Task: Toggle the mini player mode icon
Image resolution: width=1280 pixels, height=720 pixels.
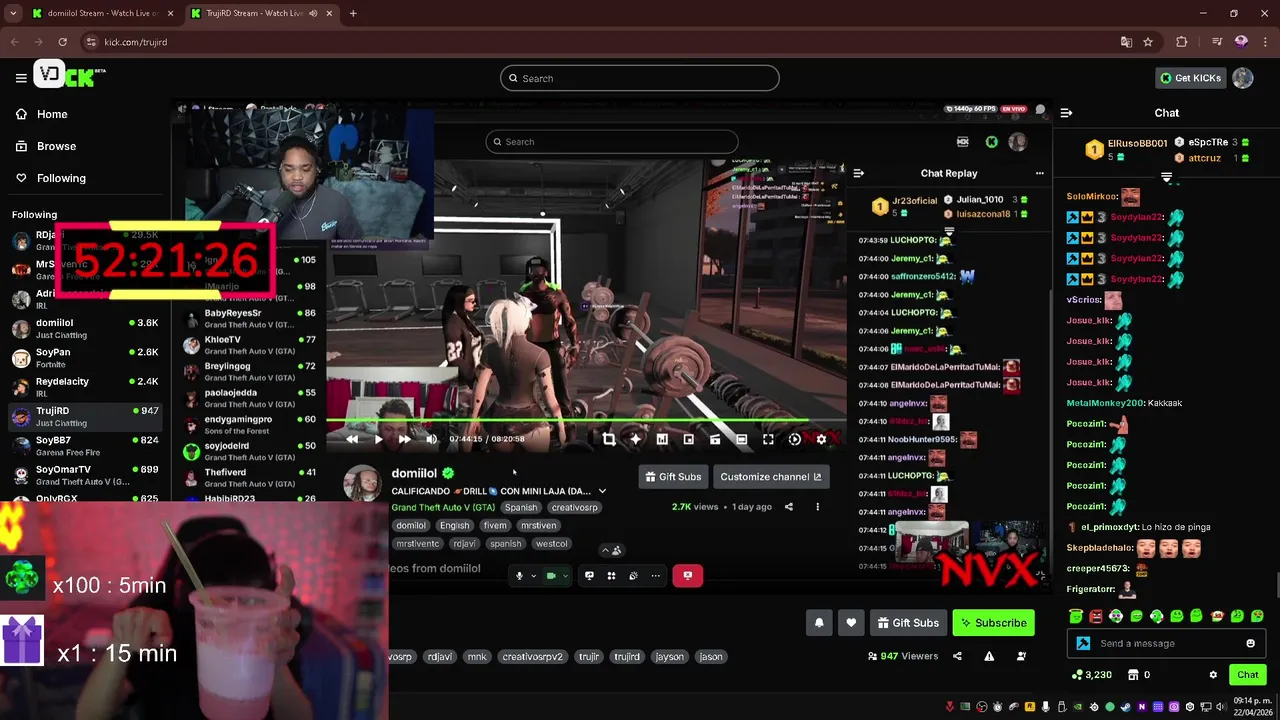Action: click(x=688, y=439)
